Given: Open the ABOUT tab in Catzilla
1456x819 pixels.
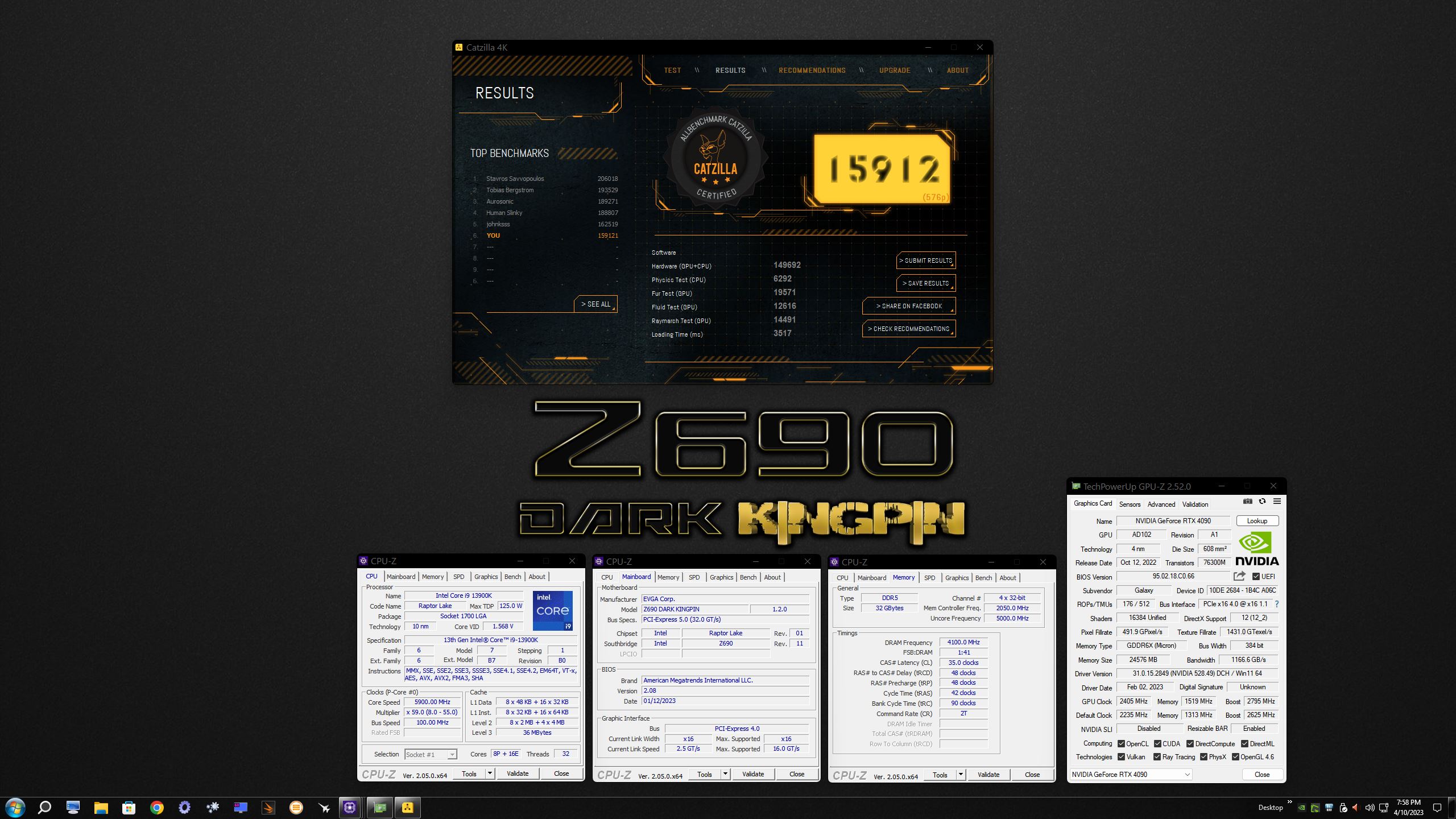Looking at the screenshot, I should (x=957, y=71).
